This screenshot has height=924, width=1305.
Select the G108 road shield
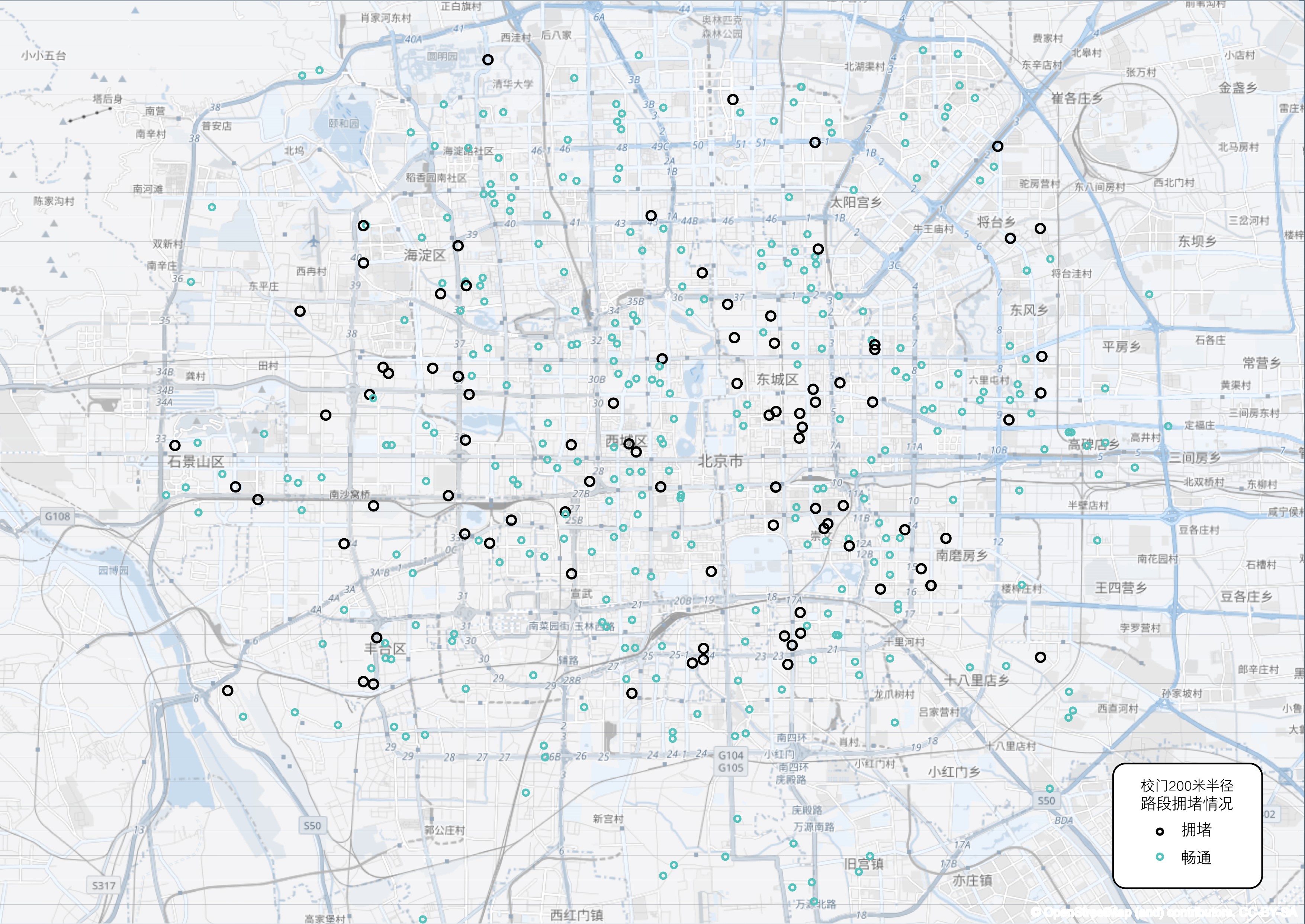point(57,517)
